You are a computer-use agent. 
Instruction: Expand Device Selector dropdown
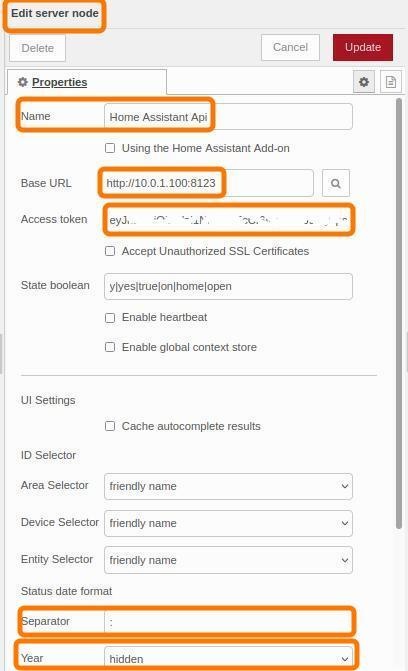pos(228,523)
